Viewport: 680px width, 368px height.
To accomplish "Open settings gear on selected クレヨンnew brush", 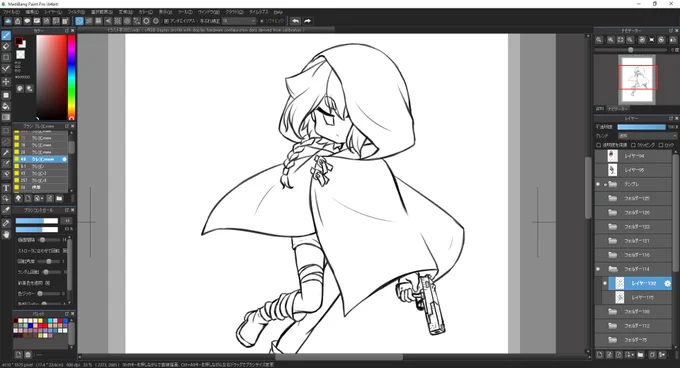I will [x=65, y=160].
